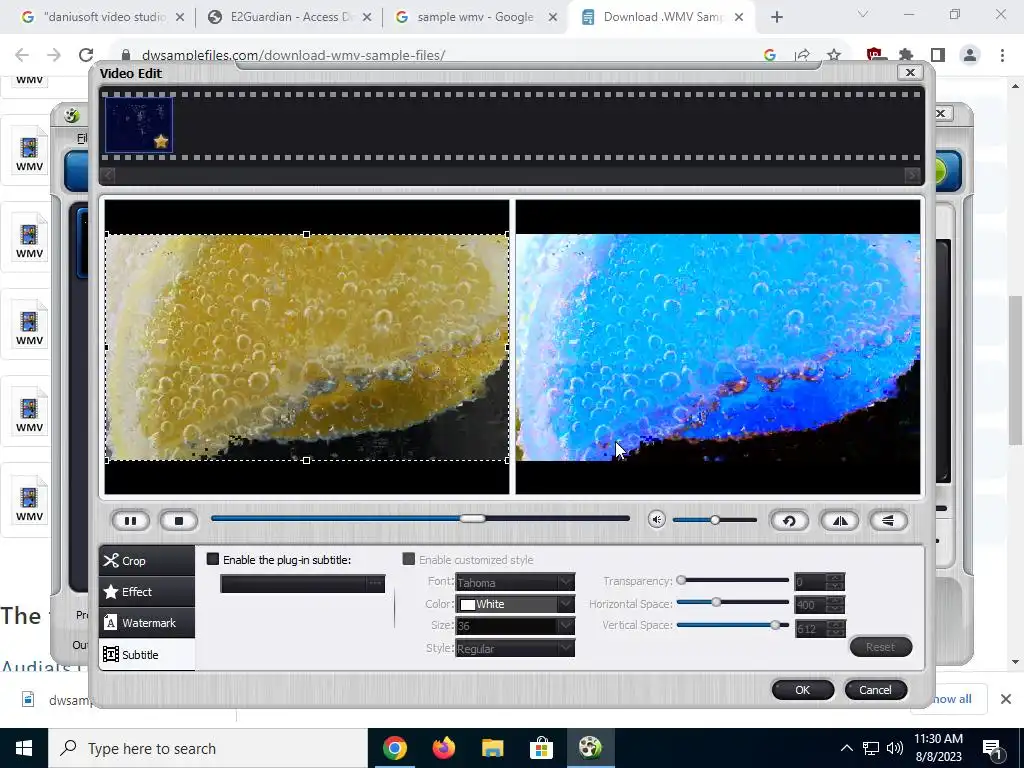1024x768 pixels.
Task: Reload the page in Chrome
Action: pos(86,56)
